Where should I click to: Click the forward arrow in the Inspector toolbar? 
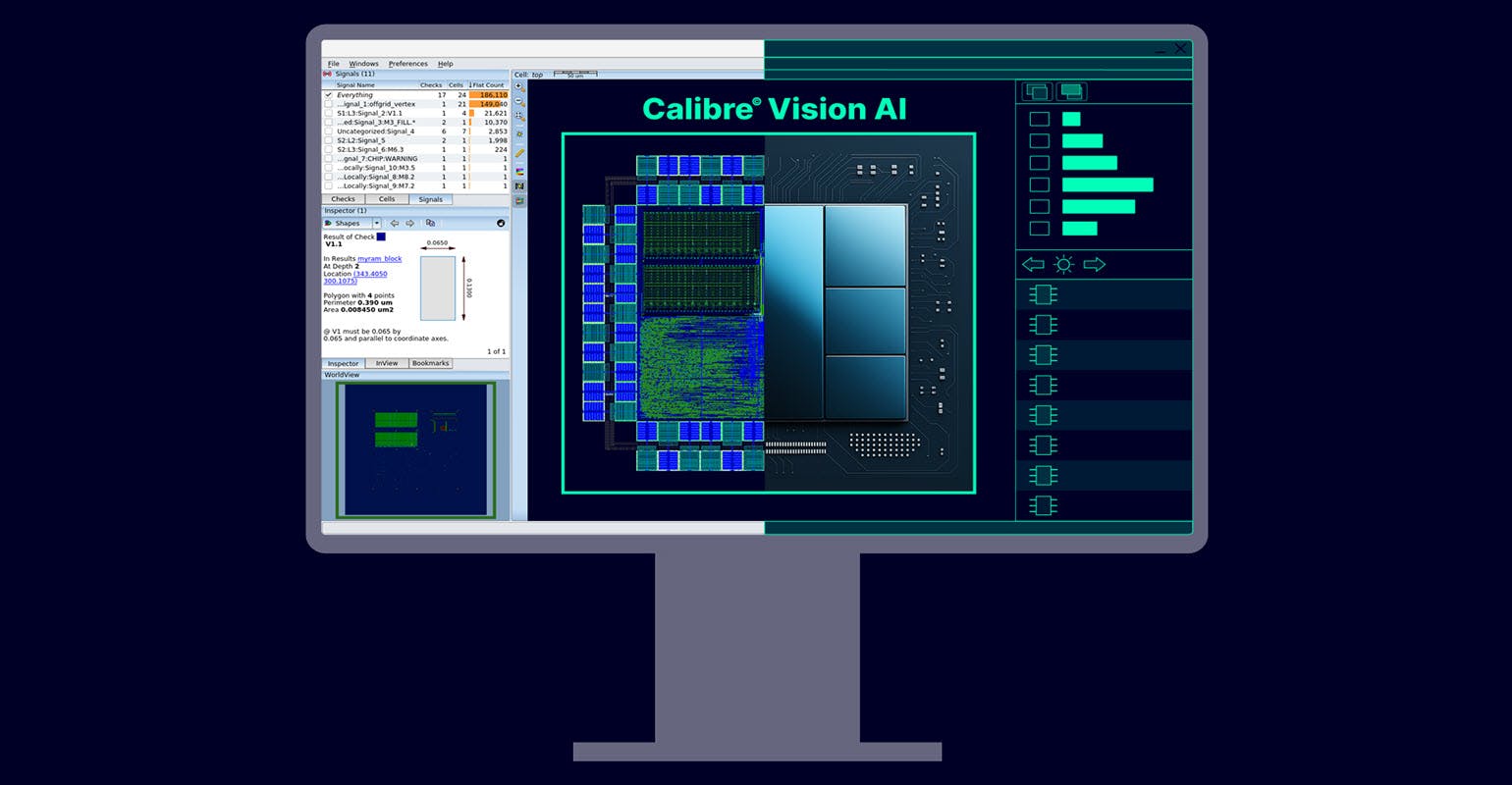pyautogui.click(x=409, y=224)
